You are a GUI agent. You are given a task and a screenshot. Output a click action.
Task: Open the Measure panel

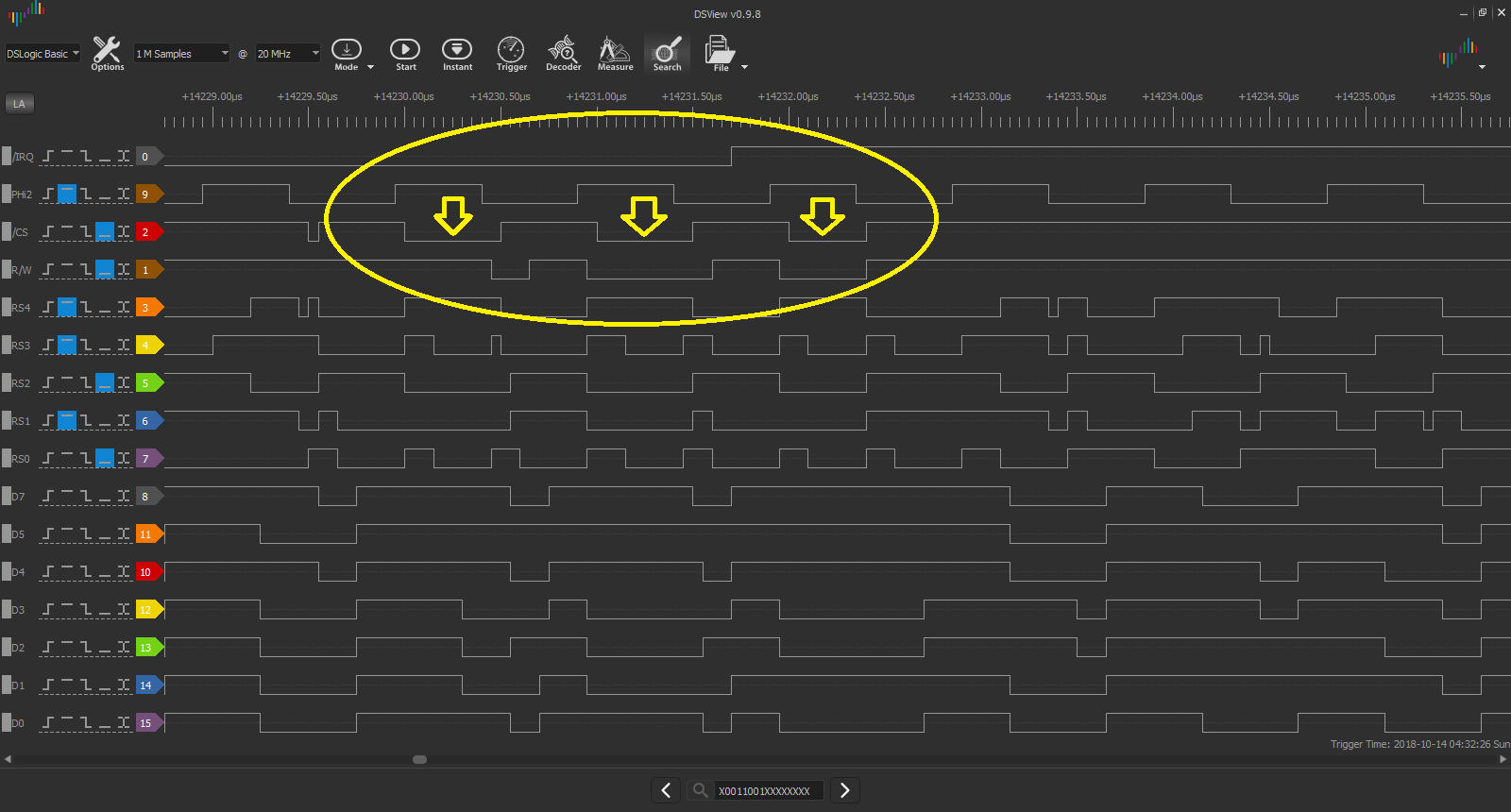(615, 53)
